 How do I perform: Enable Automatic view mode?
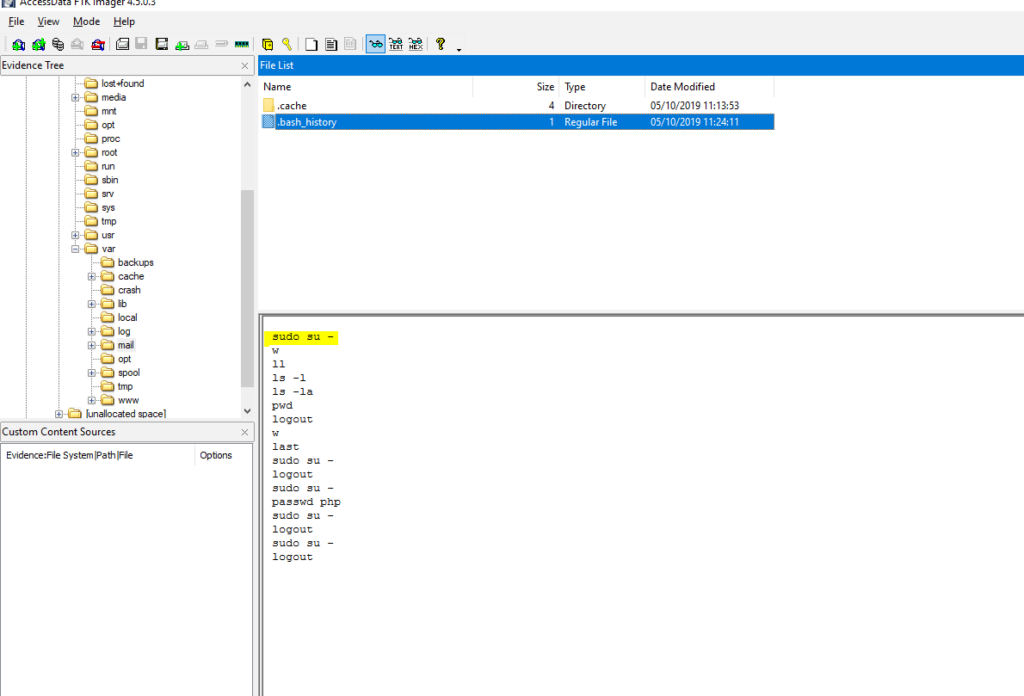(374, 44)
